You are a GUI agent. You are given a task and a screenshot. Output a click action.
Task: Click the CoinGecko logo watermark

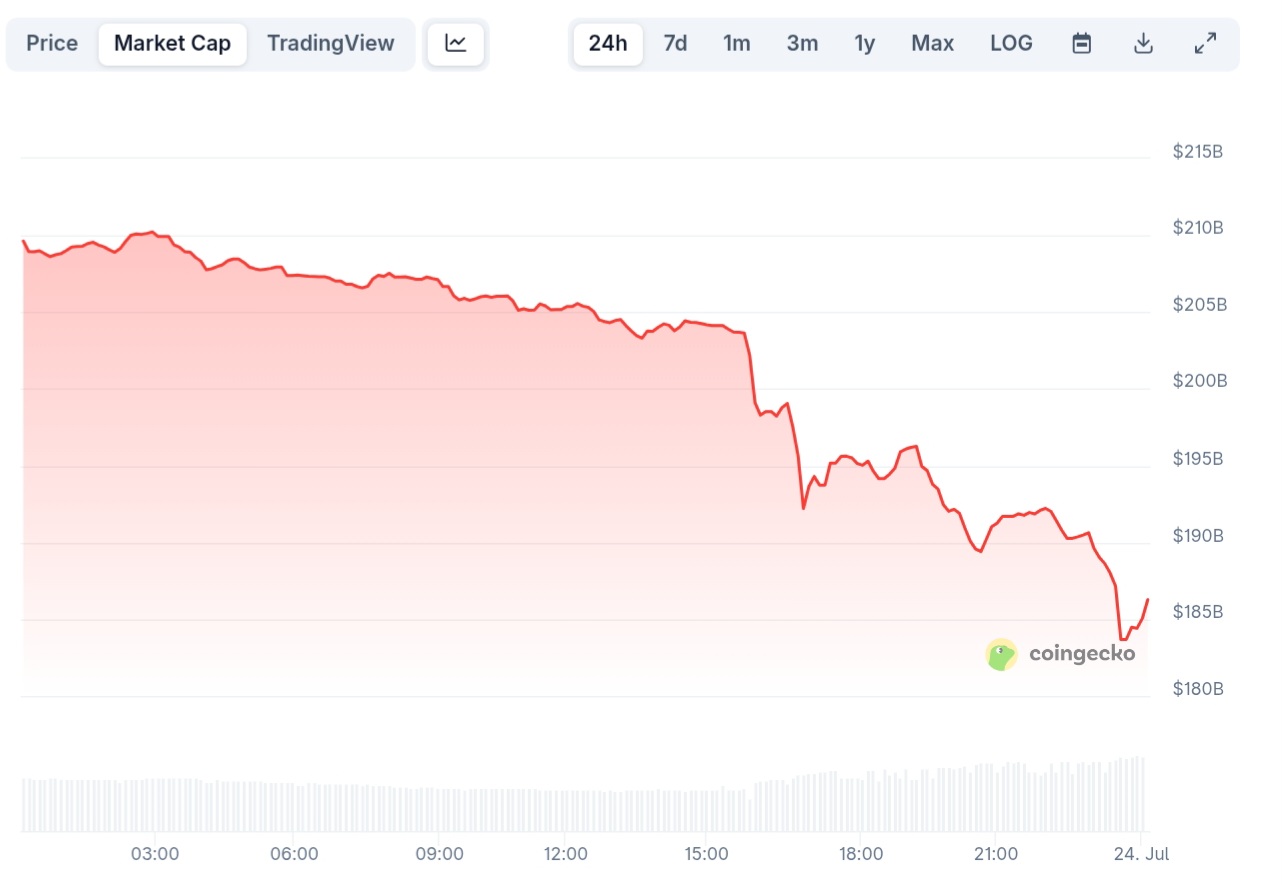(x=1061, y=654)
